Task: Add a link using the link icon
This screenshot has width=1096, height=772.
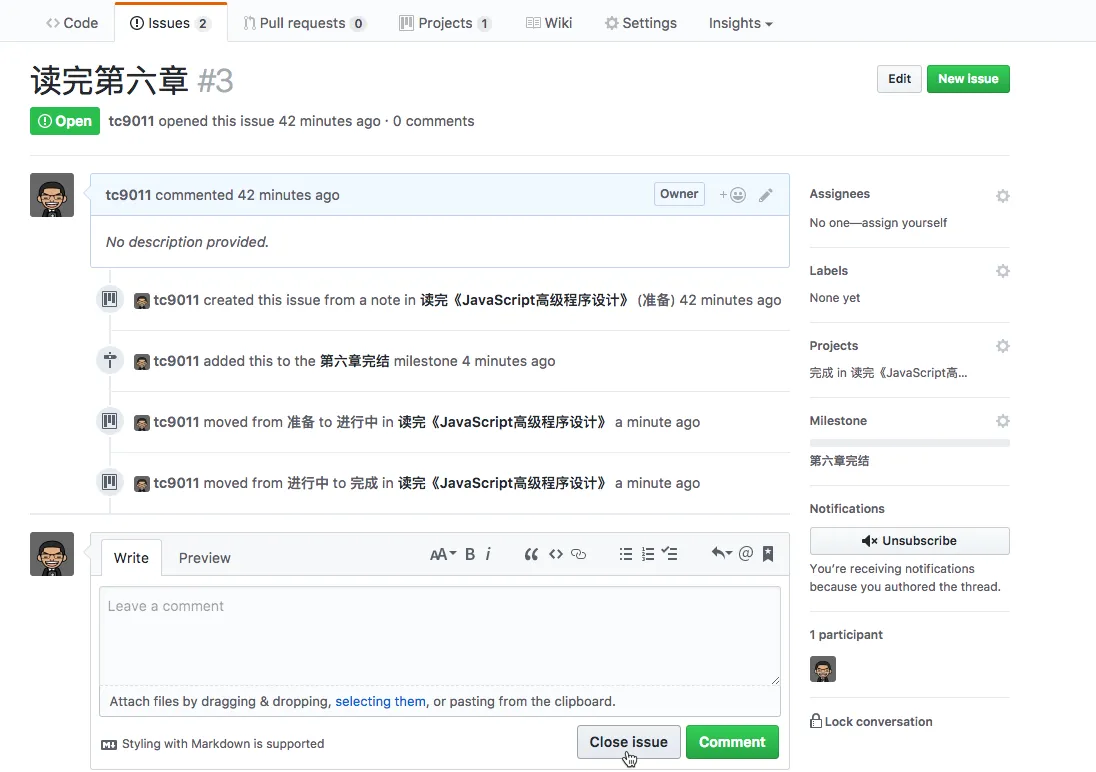Action: (578, 554)
